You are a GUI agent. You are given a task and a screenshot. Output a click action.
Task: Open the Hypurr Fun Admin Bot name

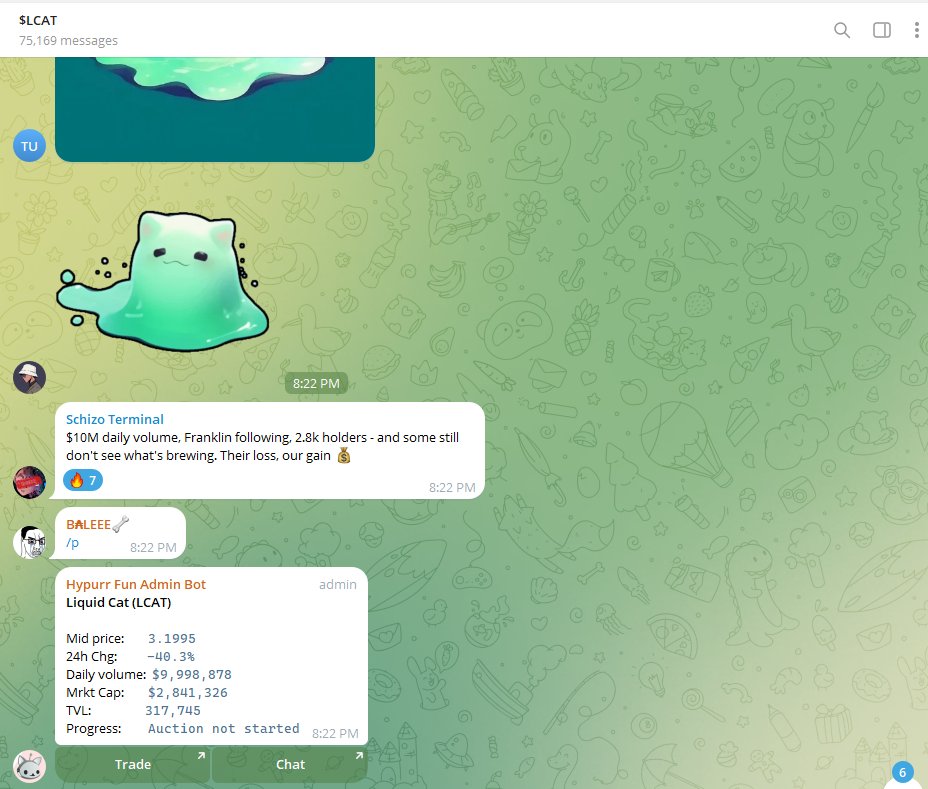(136, 584)
